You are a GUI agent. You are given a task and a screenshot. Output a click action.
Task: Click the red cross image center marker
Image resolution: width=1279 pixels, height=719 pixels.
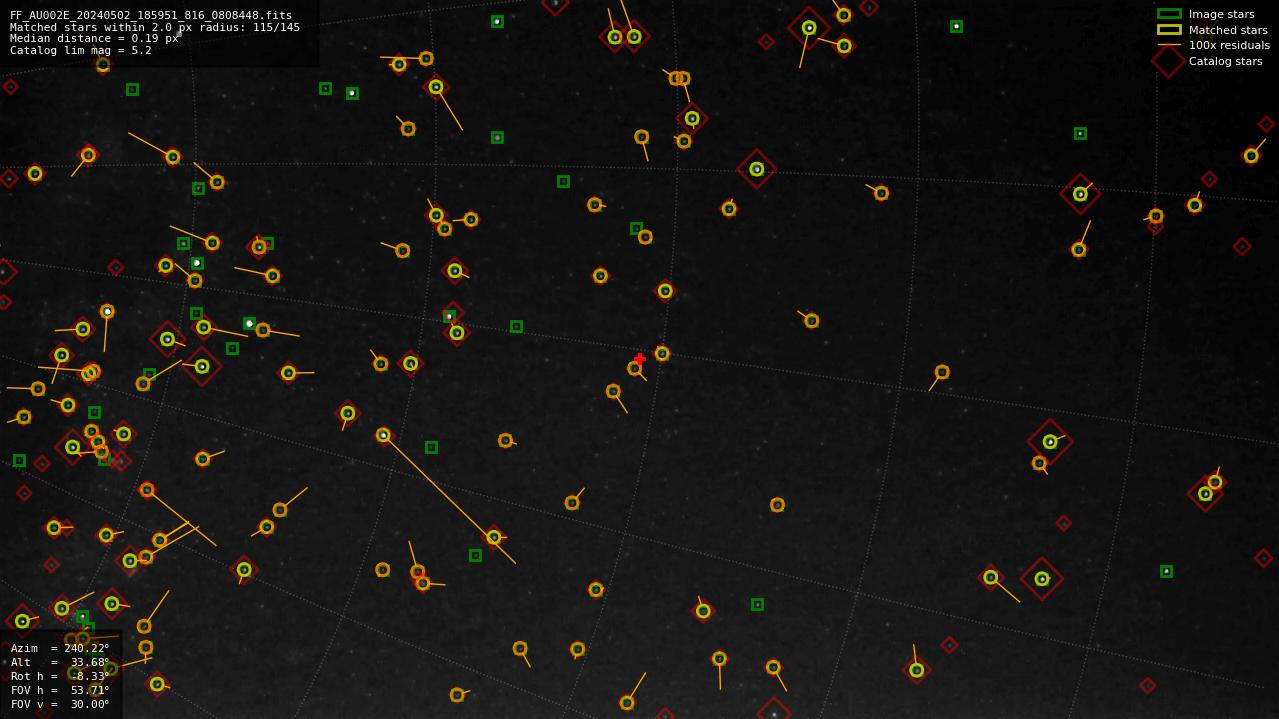640,359
